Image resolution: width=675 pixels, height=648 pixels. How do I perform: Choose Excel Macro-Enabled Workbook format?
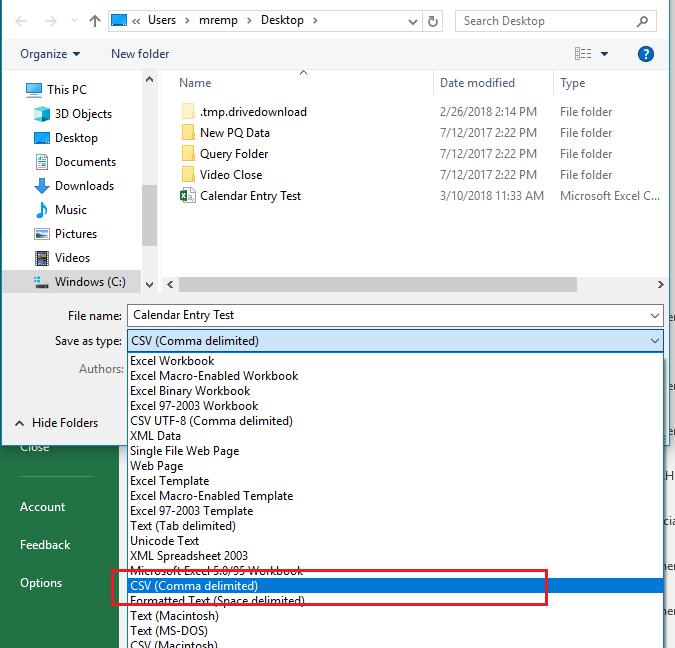tap(214, 376)
